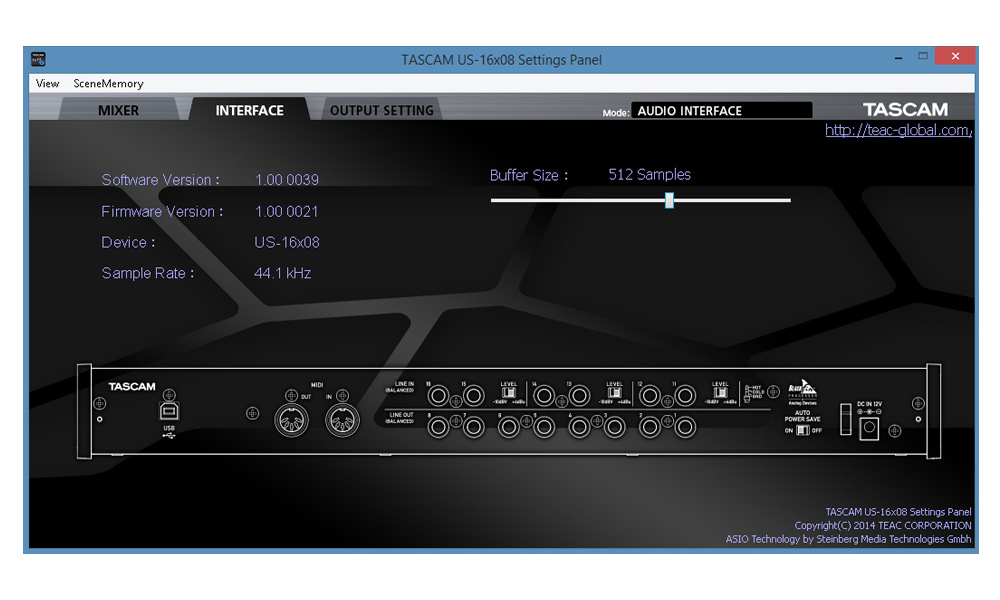Viewport: 1000px width, 600px height.
Task: Open the SceneMemory menu
Action: pos(108,84)
